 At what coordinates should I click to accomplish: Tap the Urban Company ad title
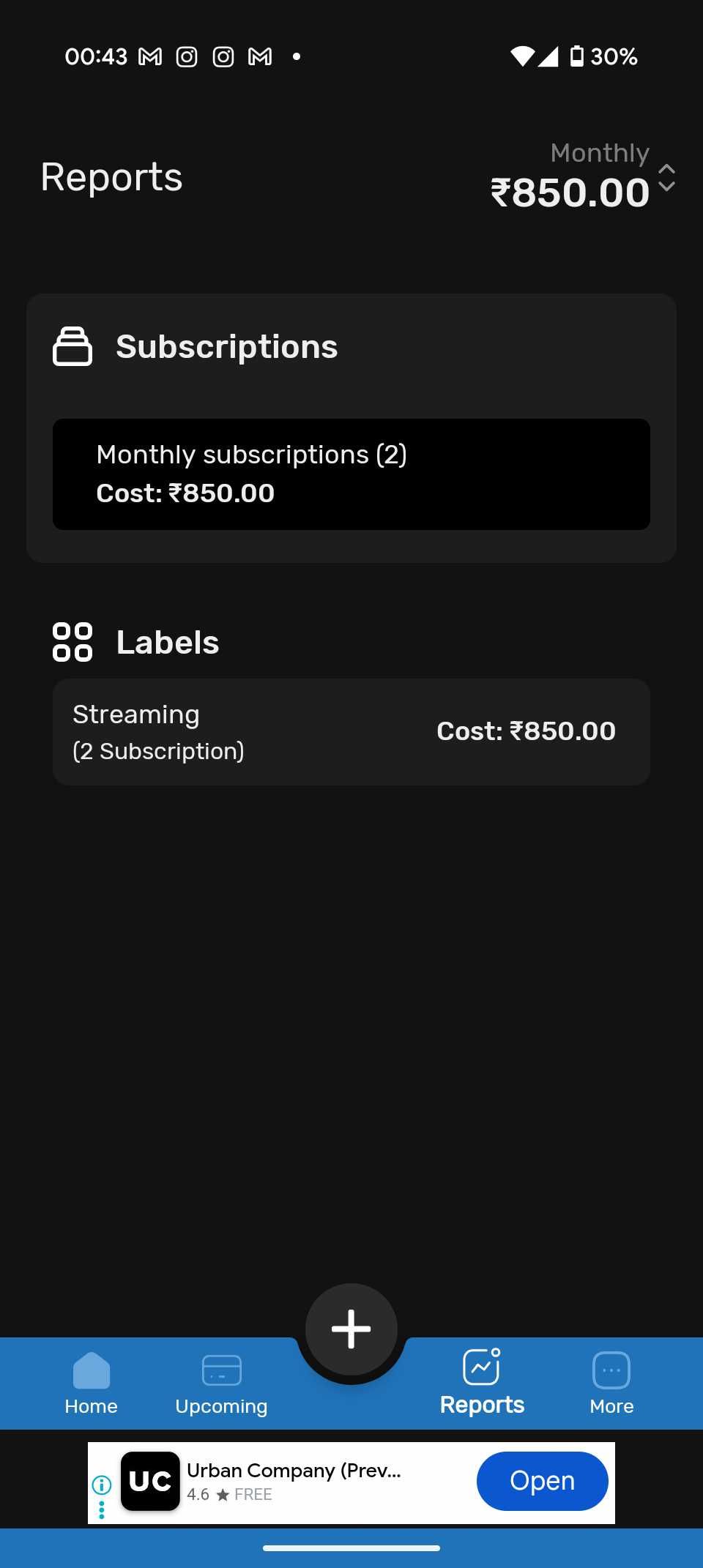tap(294, 1470)
